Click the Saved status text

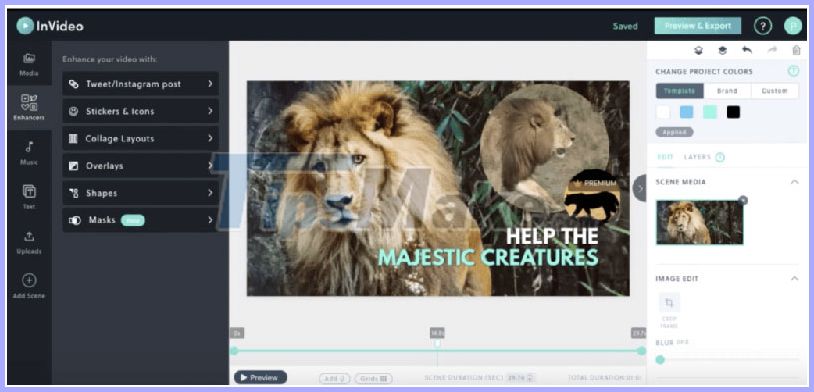coord(625,26)
